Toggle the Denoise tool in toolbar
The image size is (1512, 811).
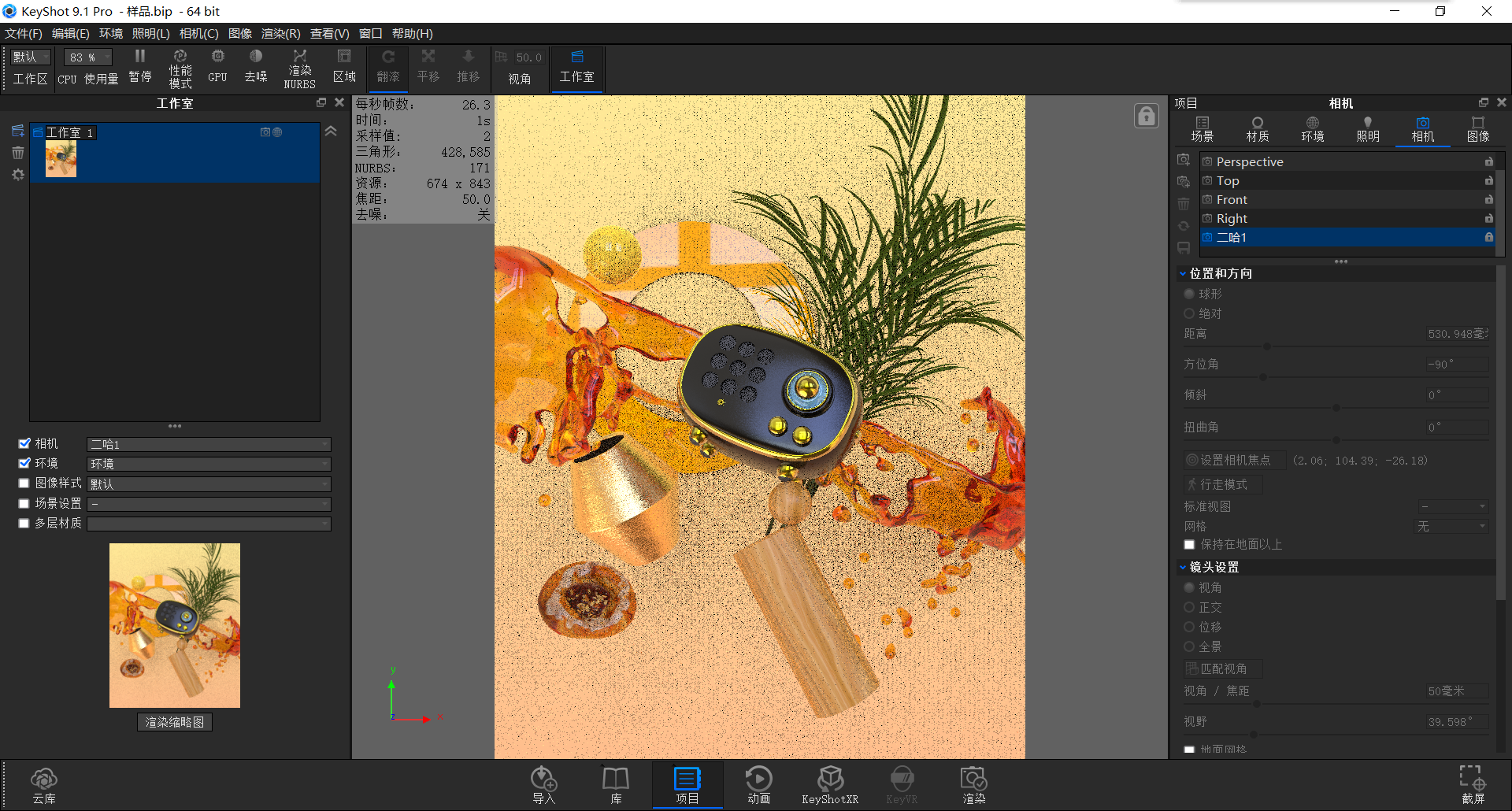click(255, 65)
